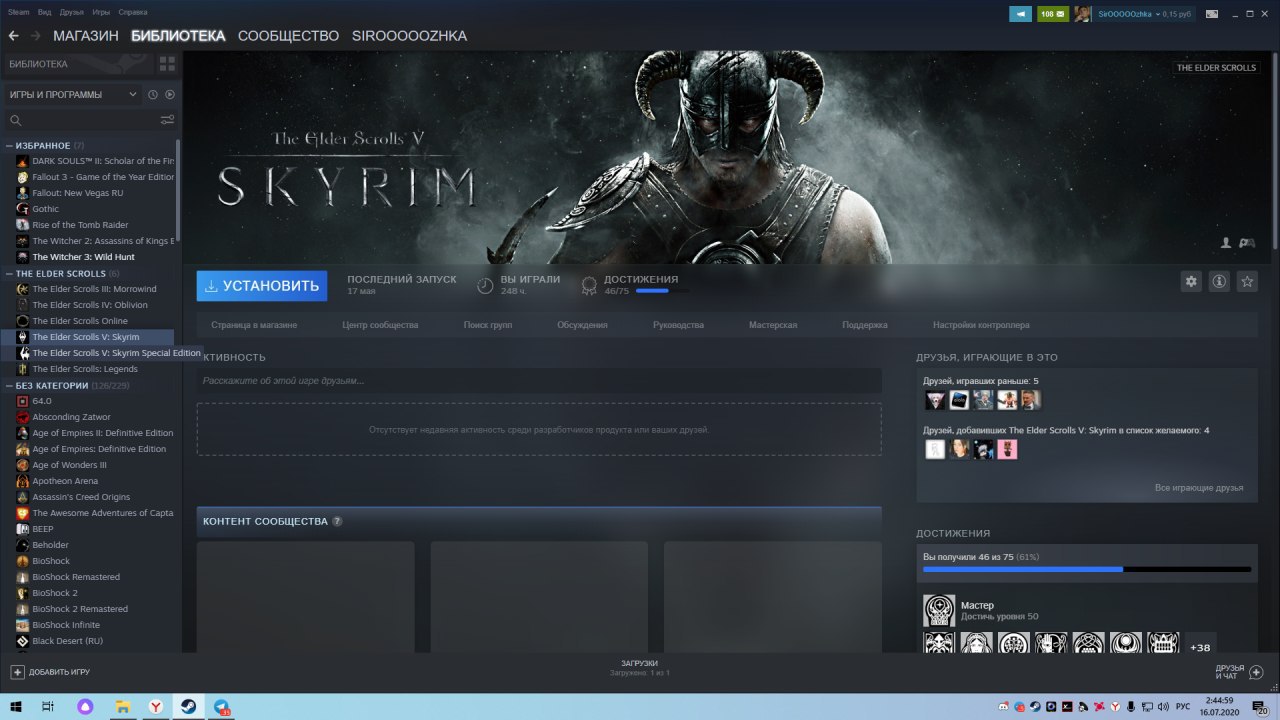
Task: Open ДРУЗЬЯ И ЧАТ panel
Action: pos(1239,672)
